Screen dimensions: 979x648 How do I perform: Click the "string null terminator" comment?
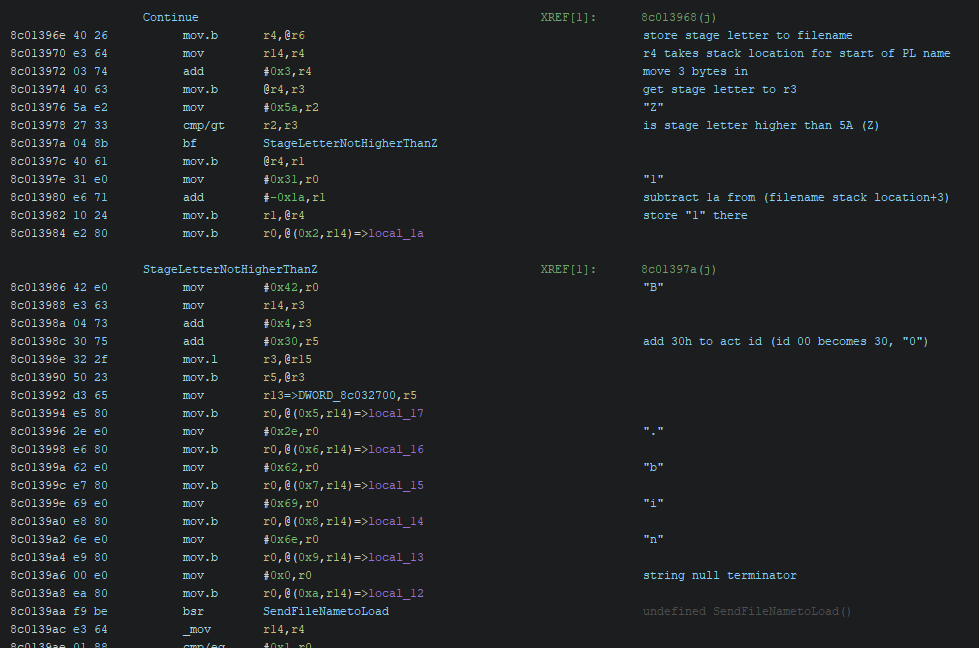tap(720, 575)
